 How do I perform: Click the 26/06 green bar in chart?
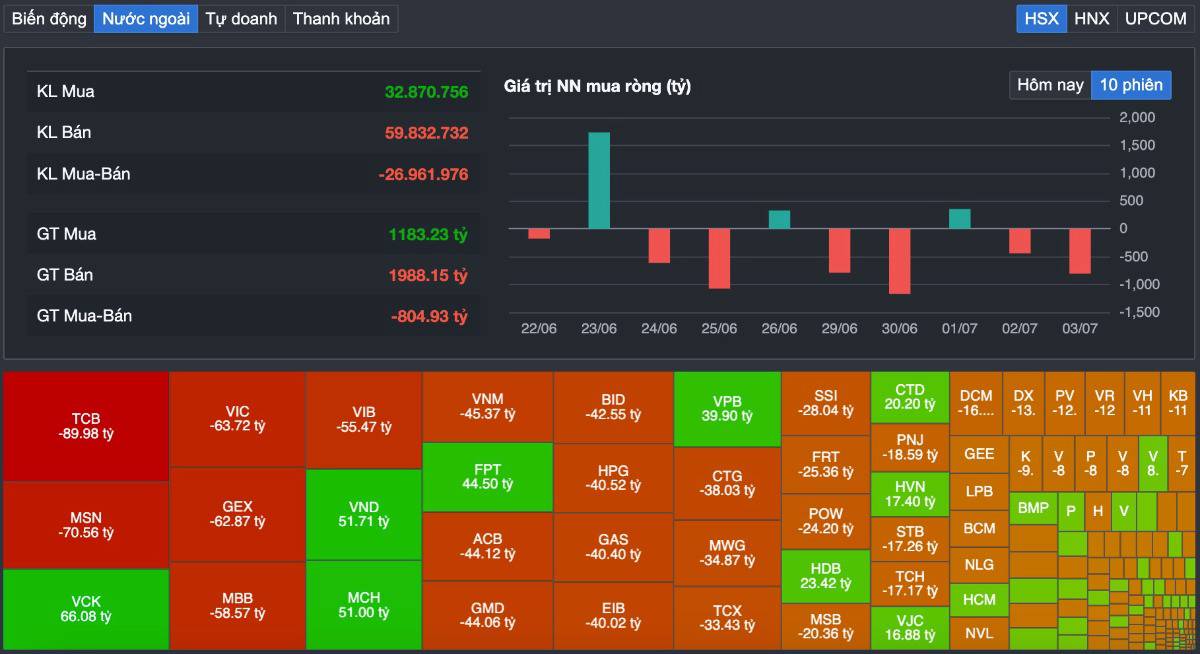tap(779, 219)
